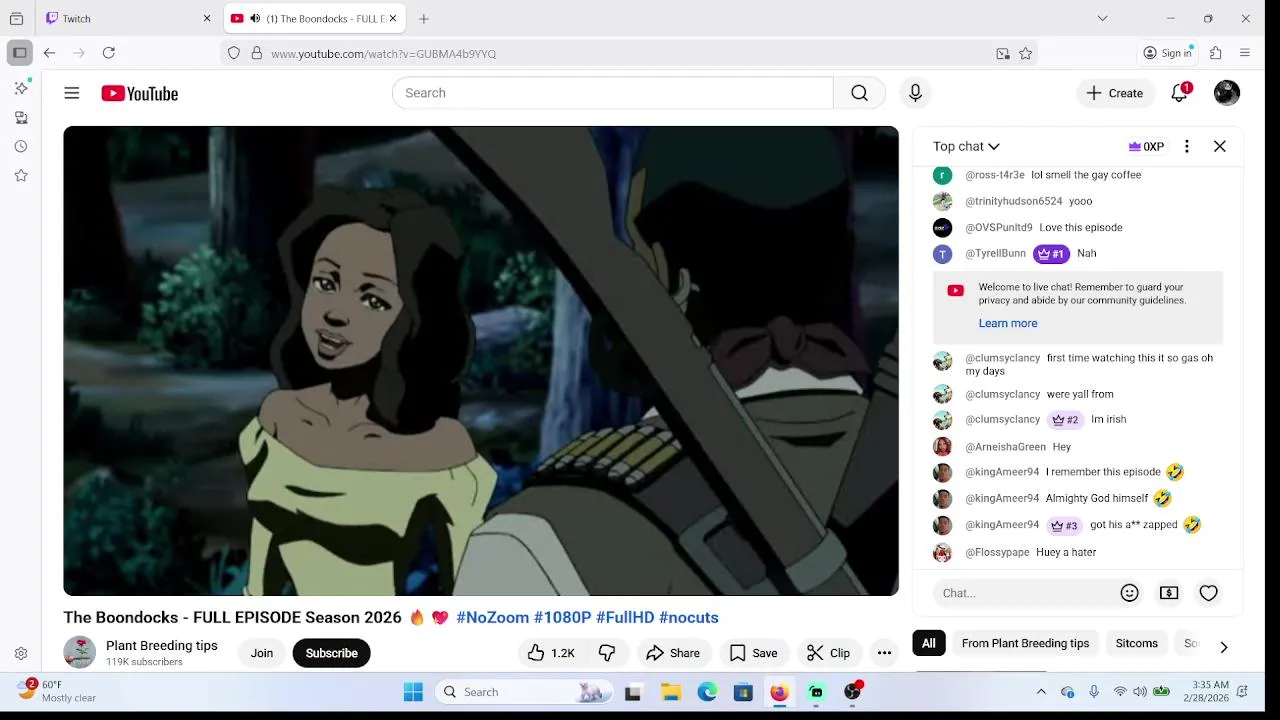The image size is (1280, 720).
Task: Open picture-in-picture icon in address bar
Action: [1003, 54]
